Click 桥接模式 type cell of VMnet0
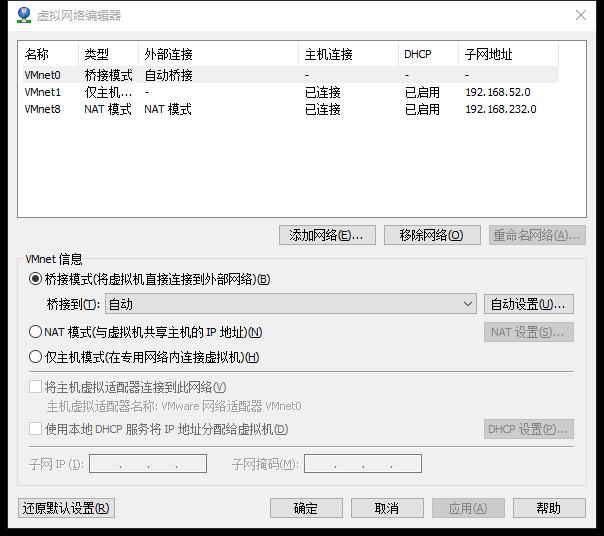 [x=108, y=75]
